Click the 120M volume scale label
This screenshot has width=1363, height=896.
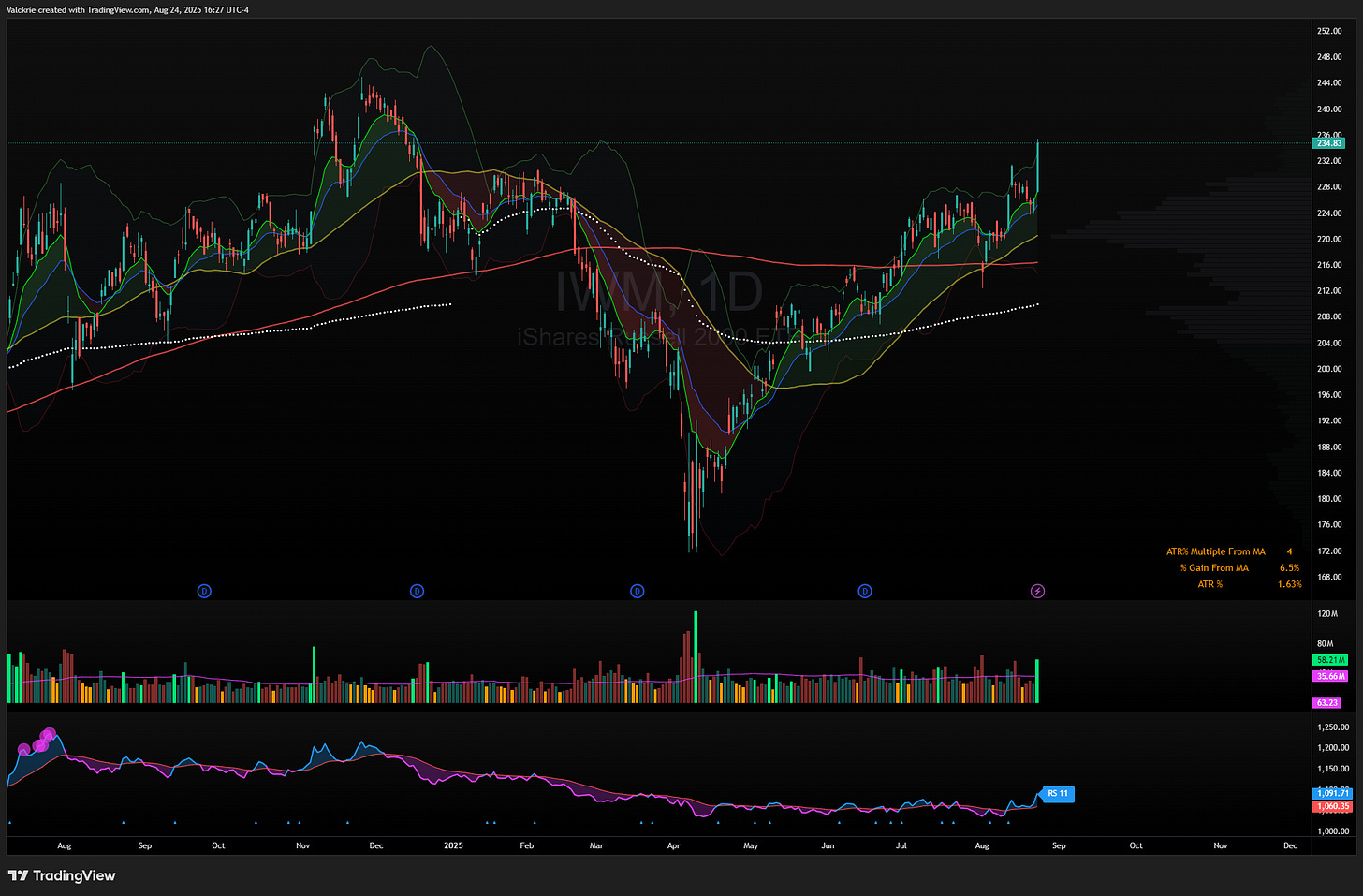[1327, 614]
